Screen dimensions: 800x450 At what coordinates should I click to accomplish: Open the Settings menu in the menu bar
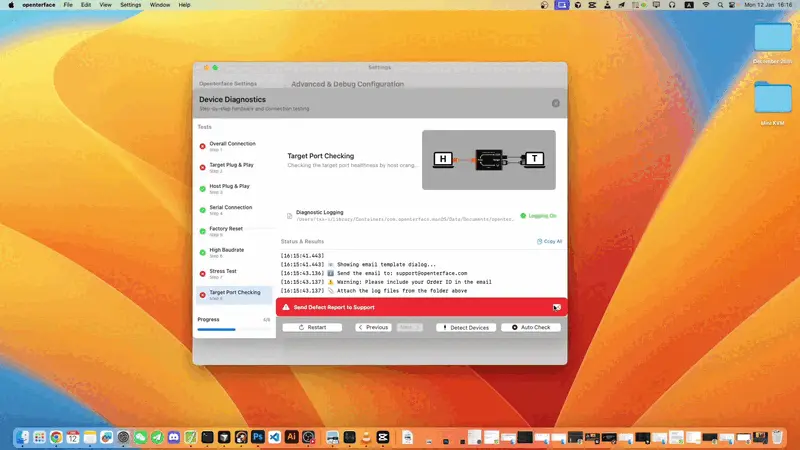130,5
